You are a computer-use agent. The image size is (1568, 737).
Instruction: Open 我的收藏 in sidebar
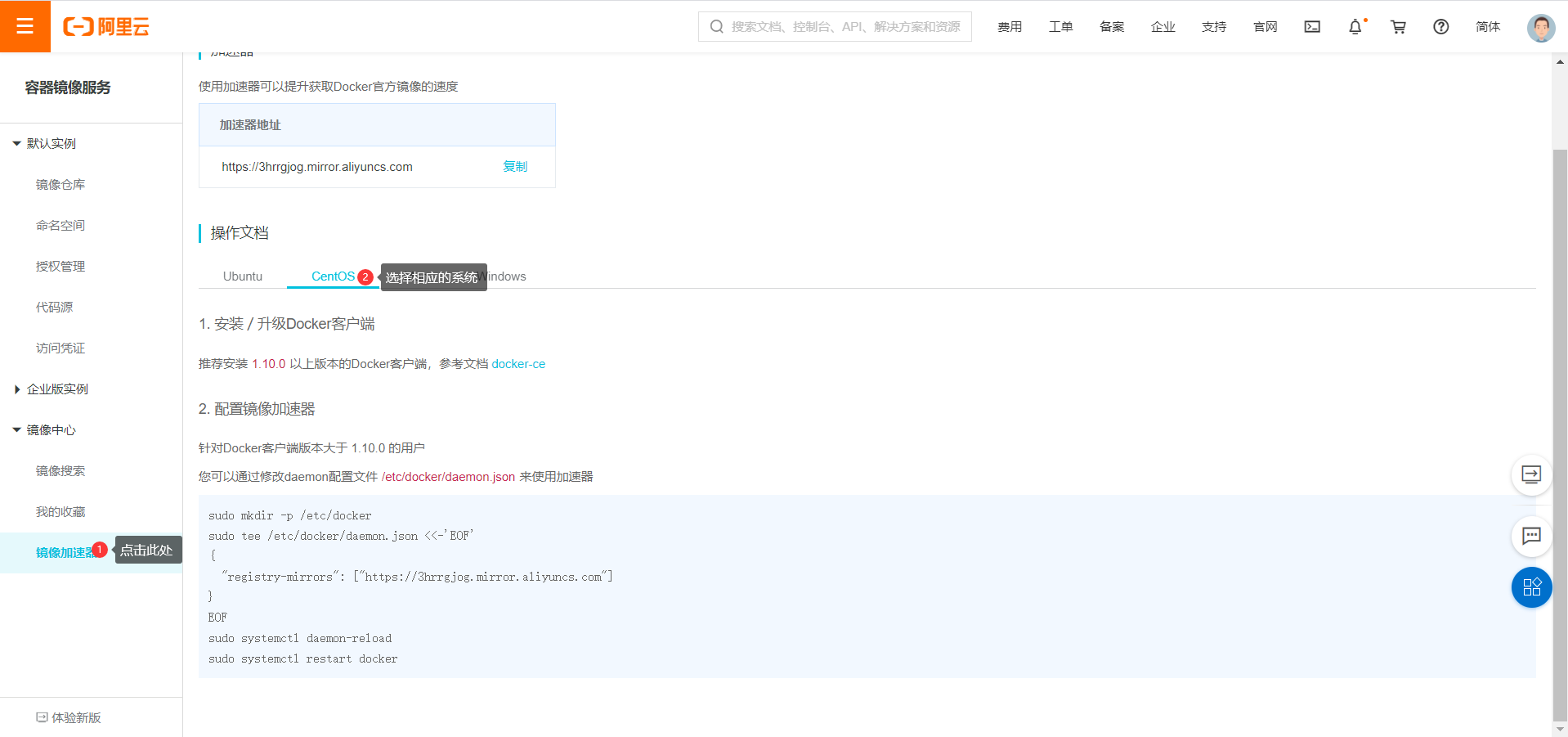[60, 512]
